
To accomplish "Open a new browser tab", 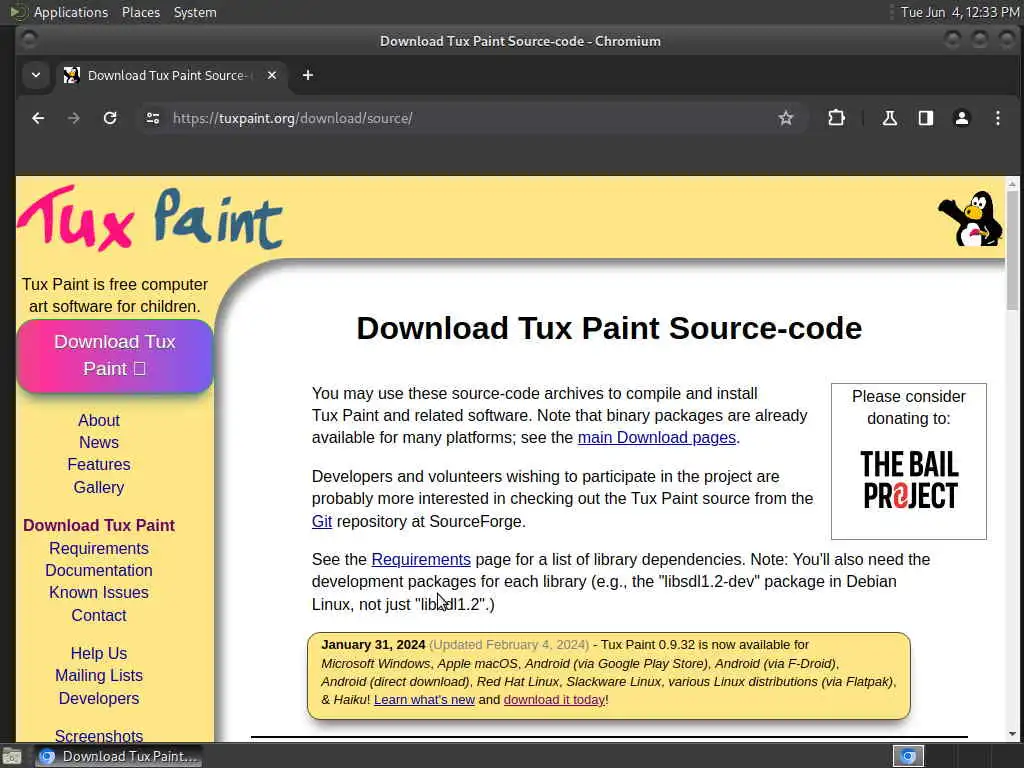I will tap(308, 75).
